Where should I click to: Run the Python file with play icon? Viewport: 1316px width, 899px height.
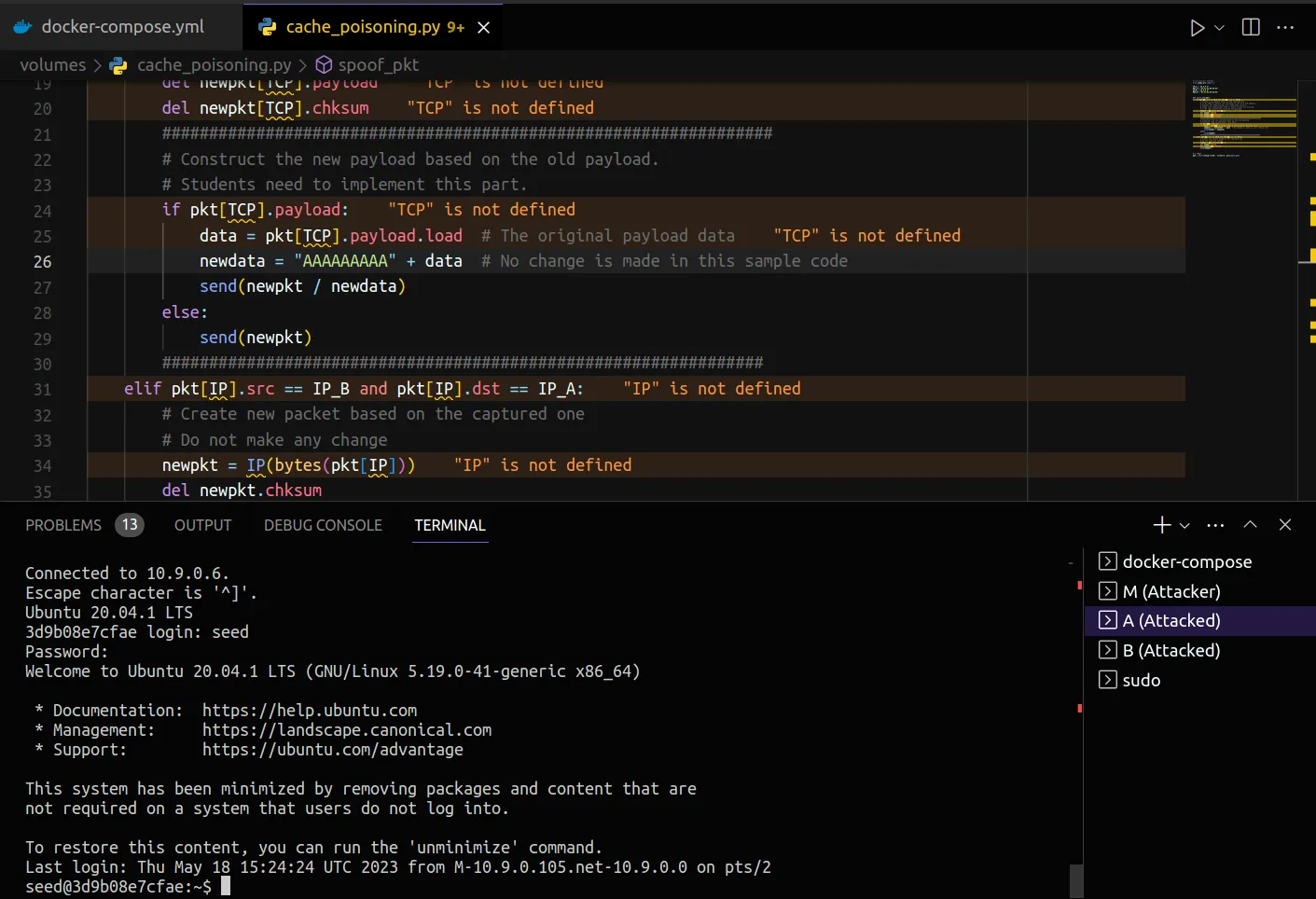(x=1197, y=28)
